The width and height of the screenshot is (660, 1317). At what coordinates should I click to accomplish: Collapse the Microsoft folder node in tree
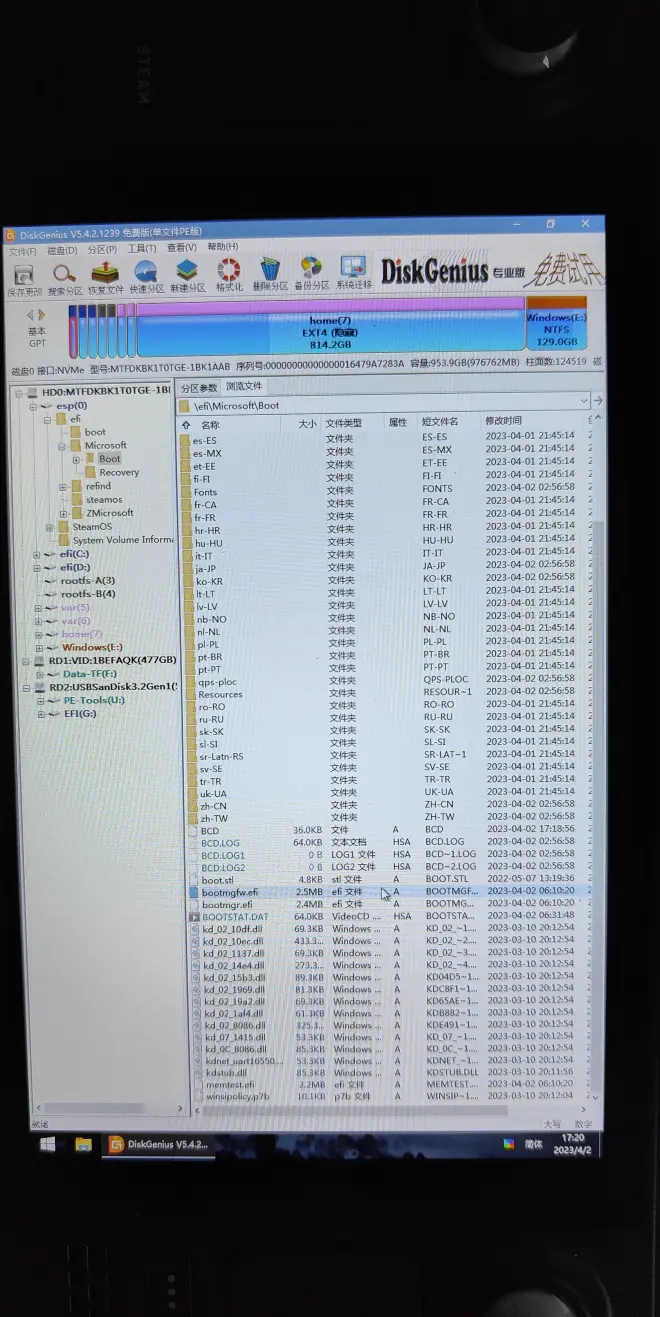62,446
